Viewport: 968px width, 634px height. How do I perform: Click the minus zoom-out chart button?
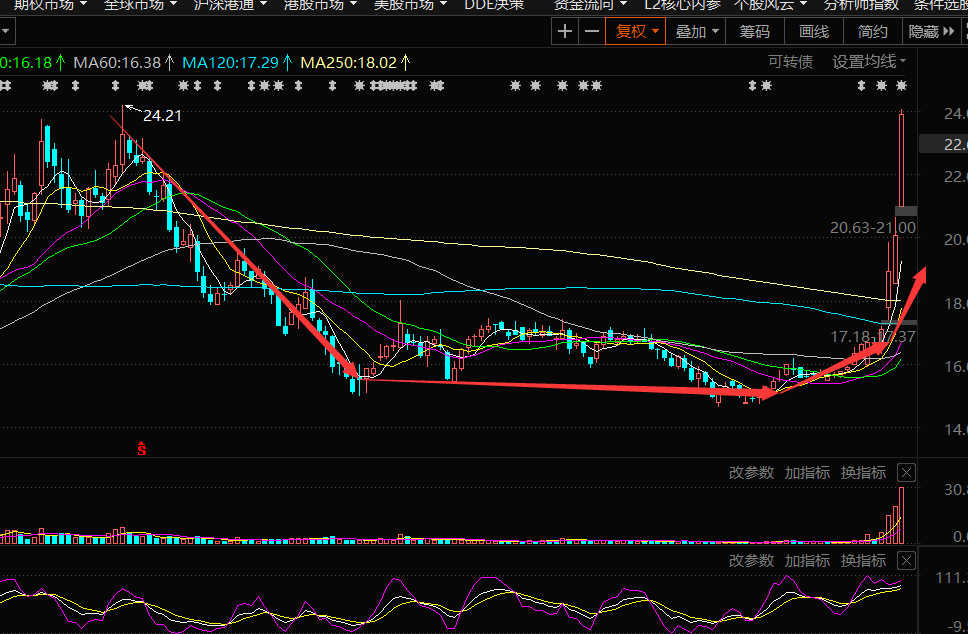coord(592,32)
